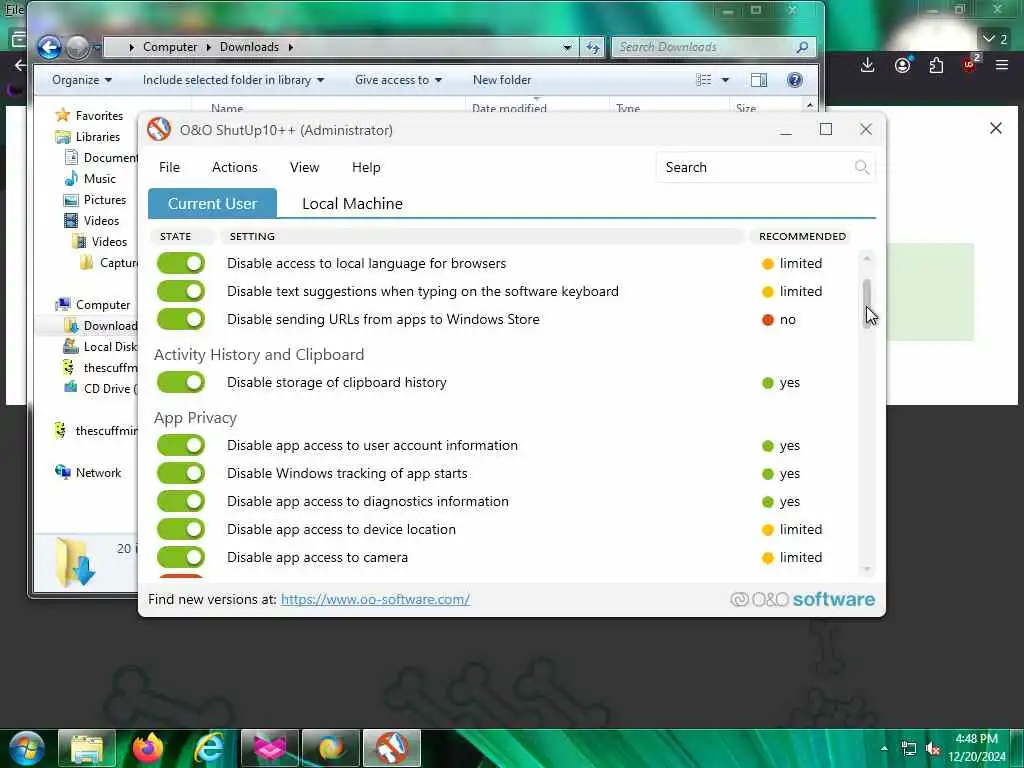Screen dimensions: 1024x768
Task: Click the uBlock Origin extension icon
Action: (x=970, y=64)
